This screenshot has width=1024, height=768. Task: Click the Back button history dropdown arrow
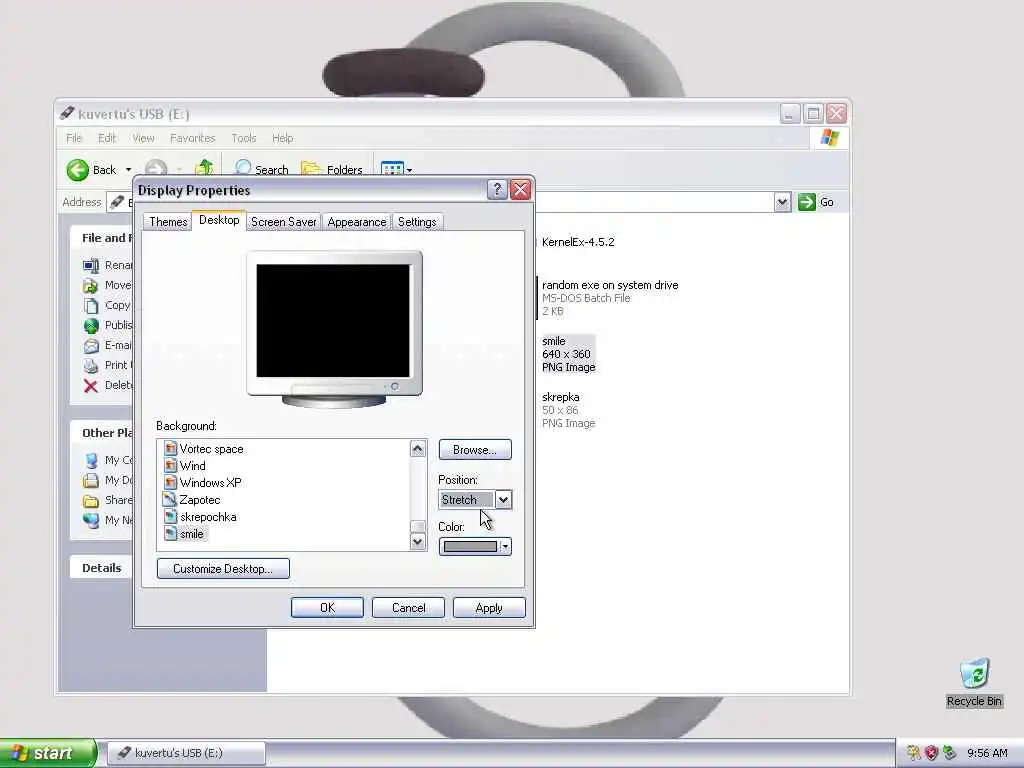(128, 170)
